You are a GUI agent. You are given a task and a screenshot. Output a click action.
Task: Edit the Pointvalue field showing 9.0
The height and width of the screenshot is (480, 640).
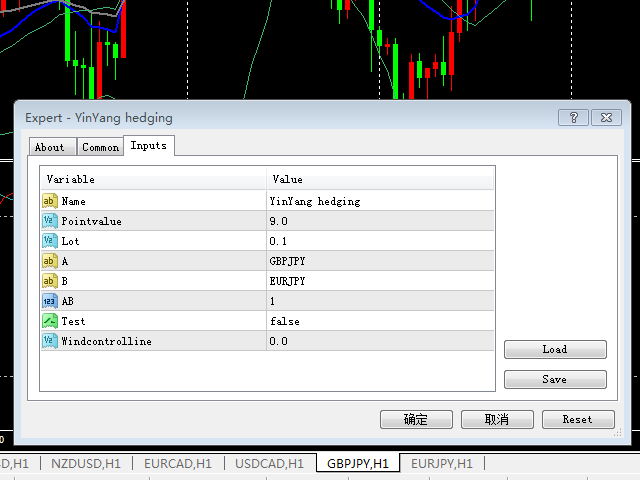(380, 221)
